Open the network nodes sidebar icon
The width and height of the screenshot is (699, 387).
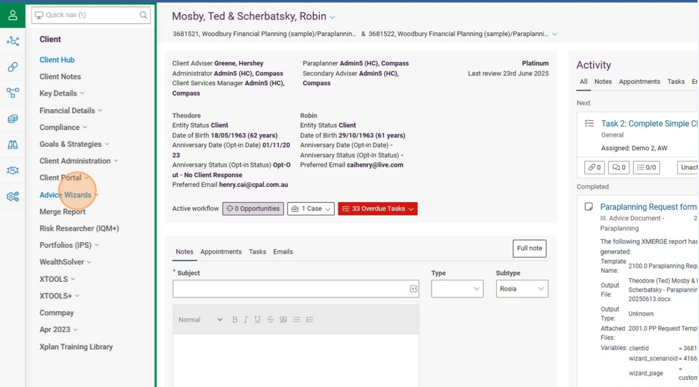click(x=12, y=41)
